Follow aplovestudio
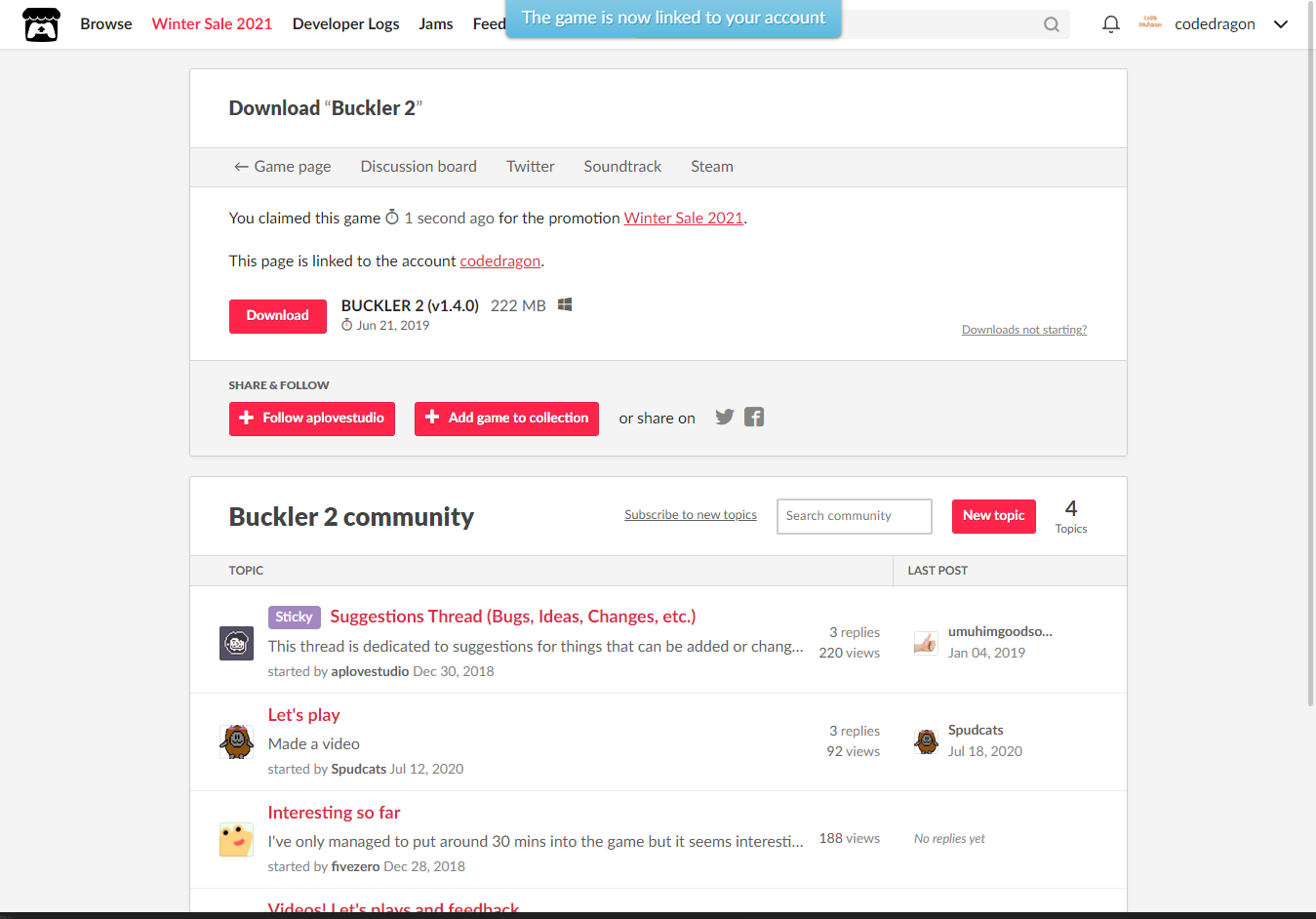Image resolution: width=1316 pixels, height=919 pixels. [x=312, y=419]
